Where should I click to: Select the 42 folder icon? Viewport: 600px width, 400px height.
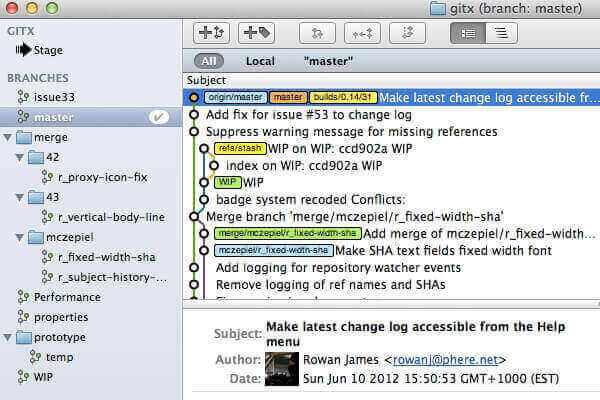[36, 157]
